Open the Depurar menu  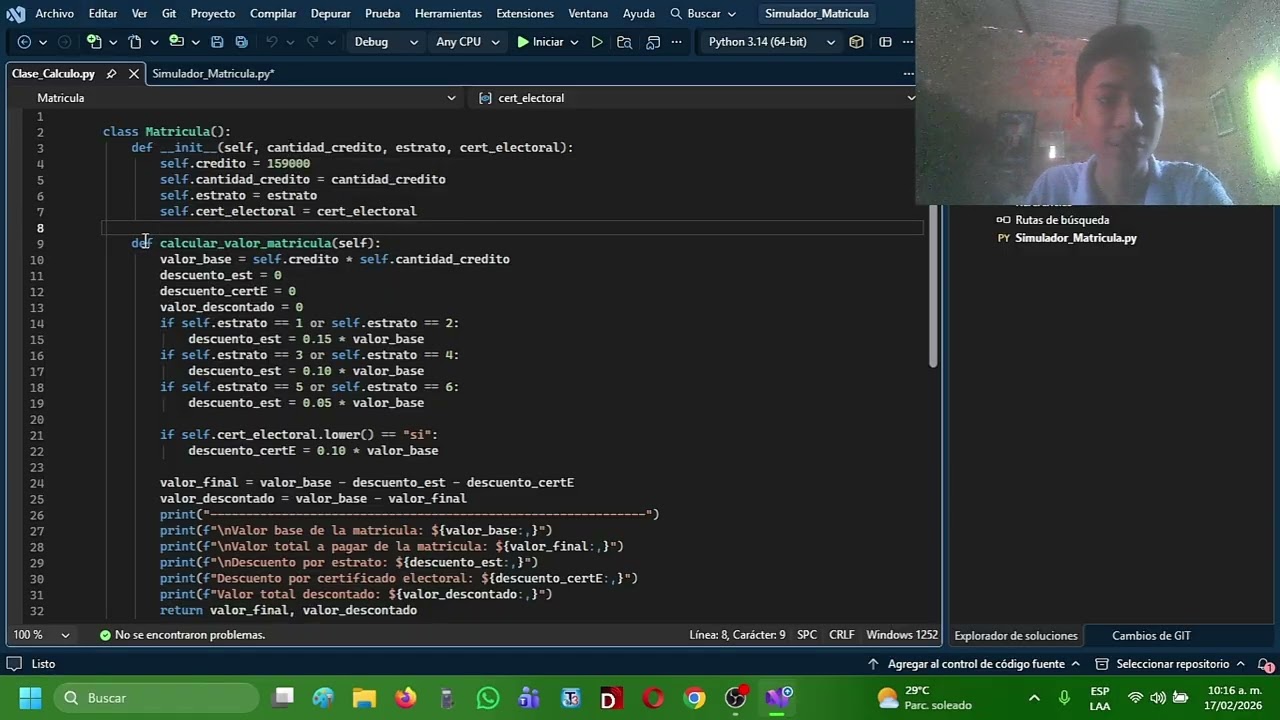(x=330, y=13)
